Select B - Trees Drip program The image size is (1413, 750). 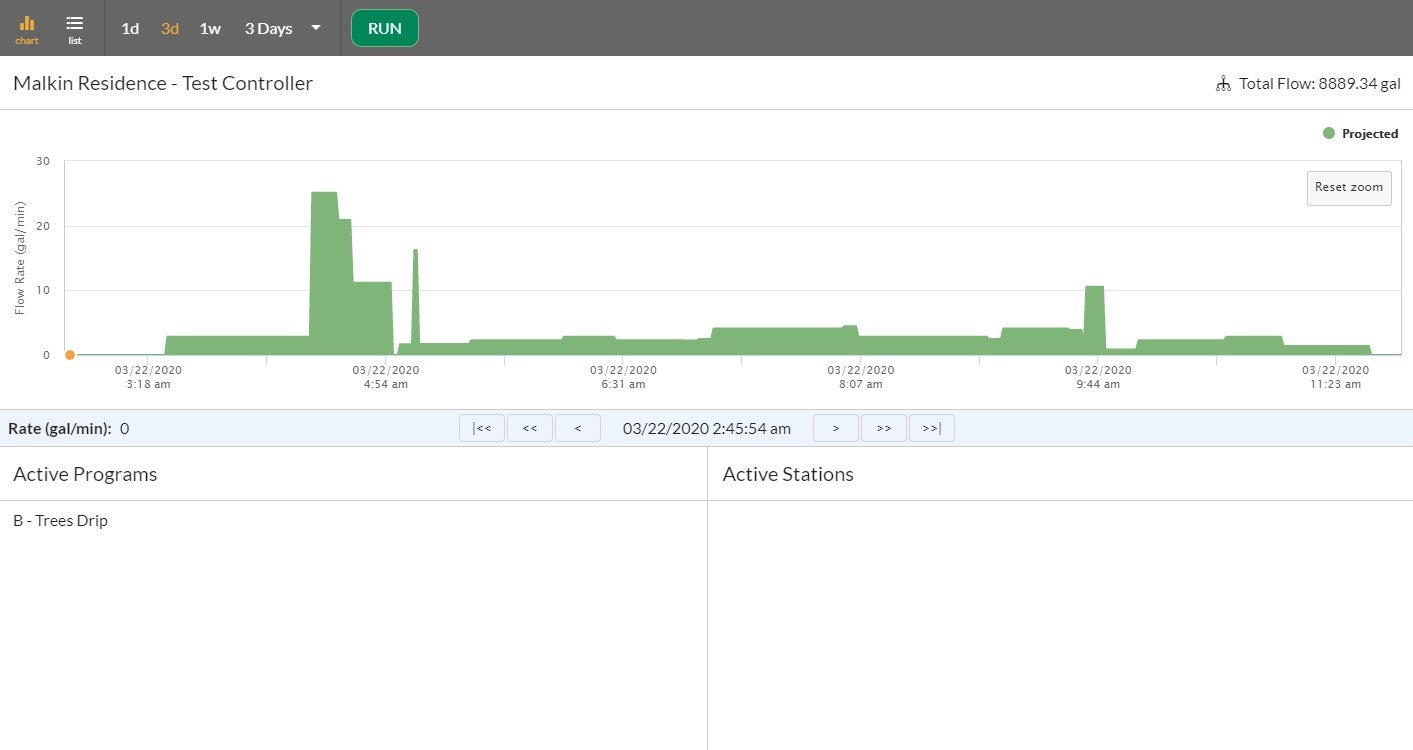coord(60,521)
